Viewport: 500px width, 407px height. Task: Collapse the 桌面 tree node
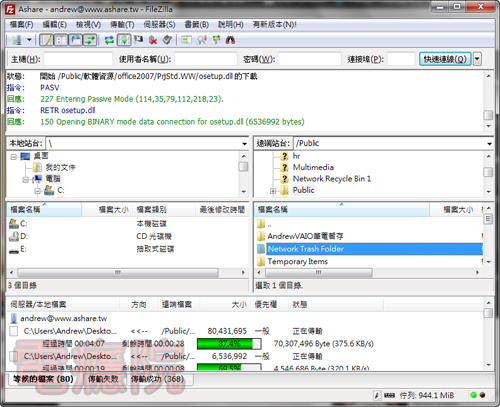(14, 157)
